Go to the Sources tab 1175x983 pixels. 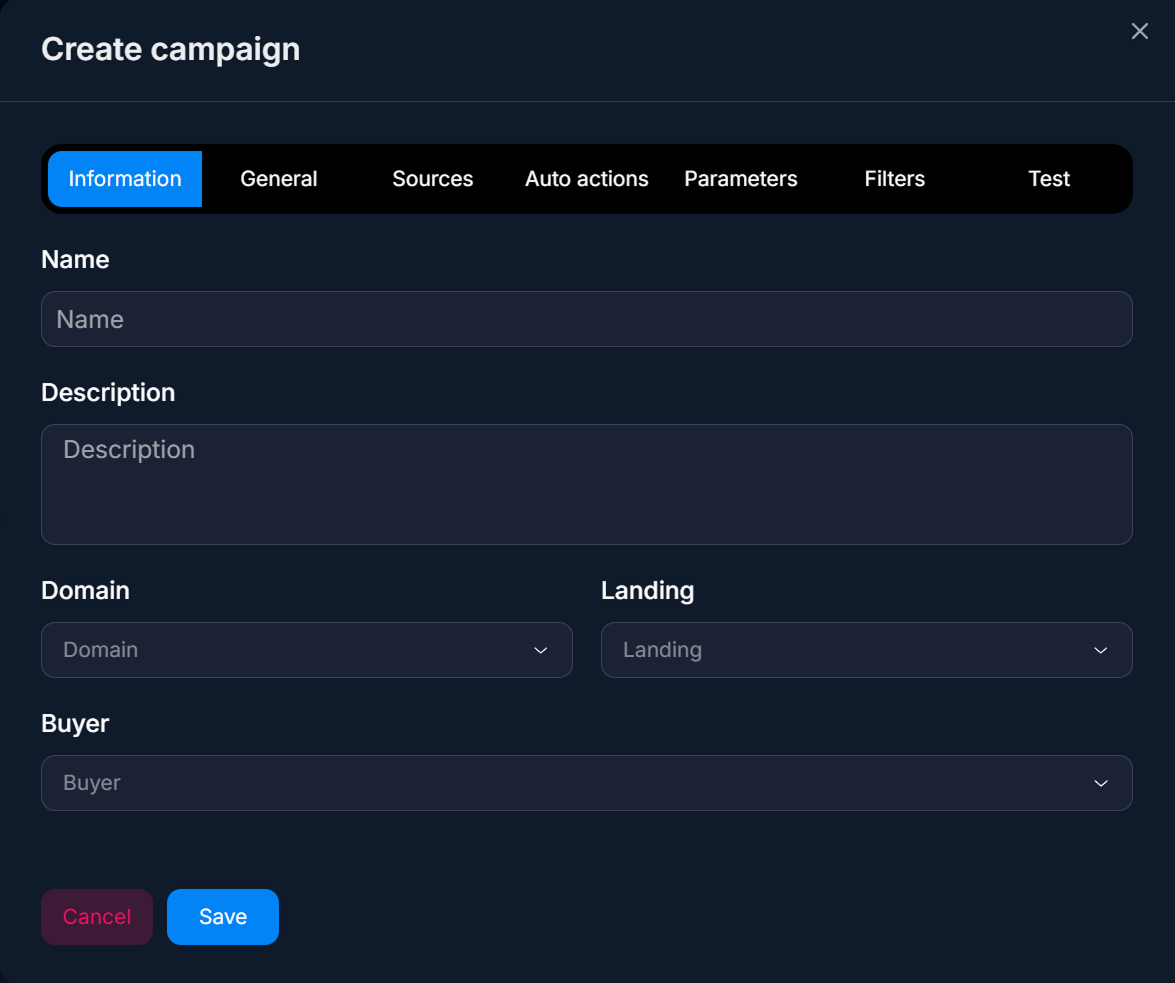[x=433, y=179]
